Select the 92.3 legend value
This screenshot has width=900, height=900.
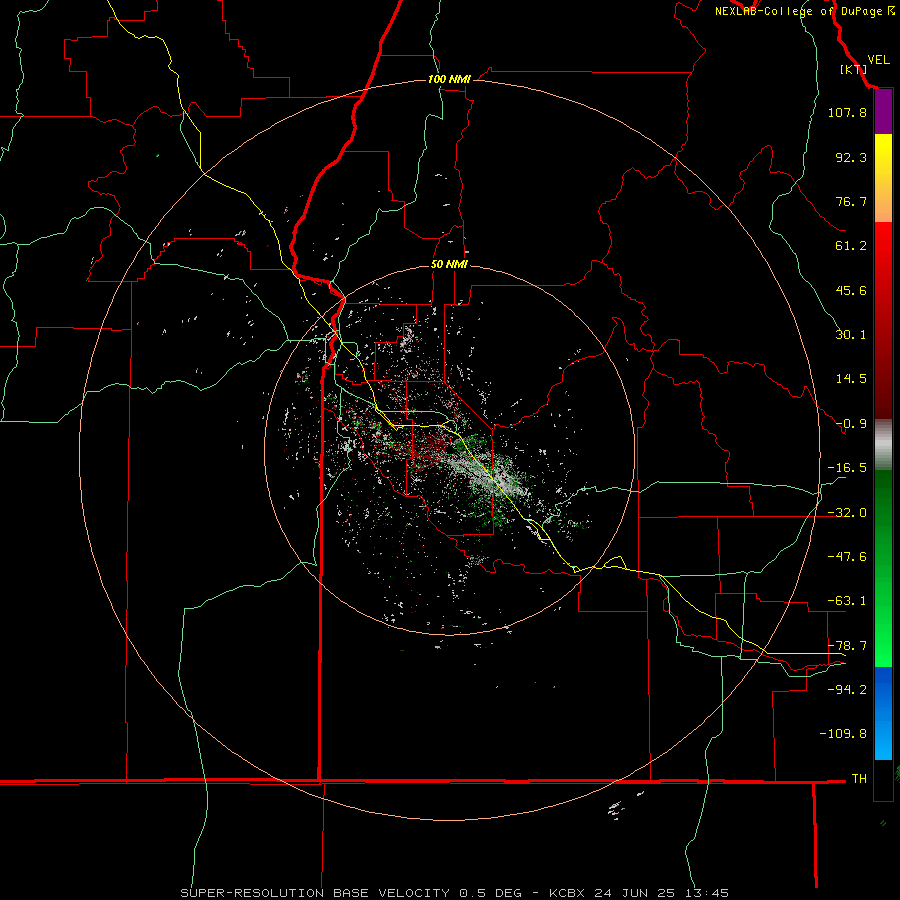click(851, 157)
